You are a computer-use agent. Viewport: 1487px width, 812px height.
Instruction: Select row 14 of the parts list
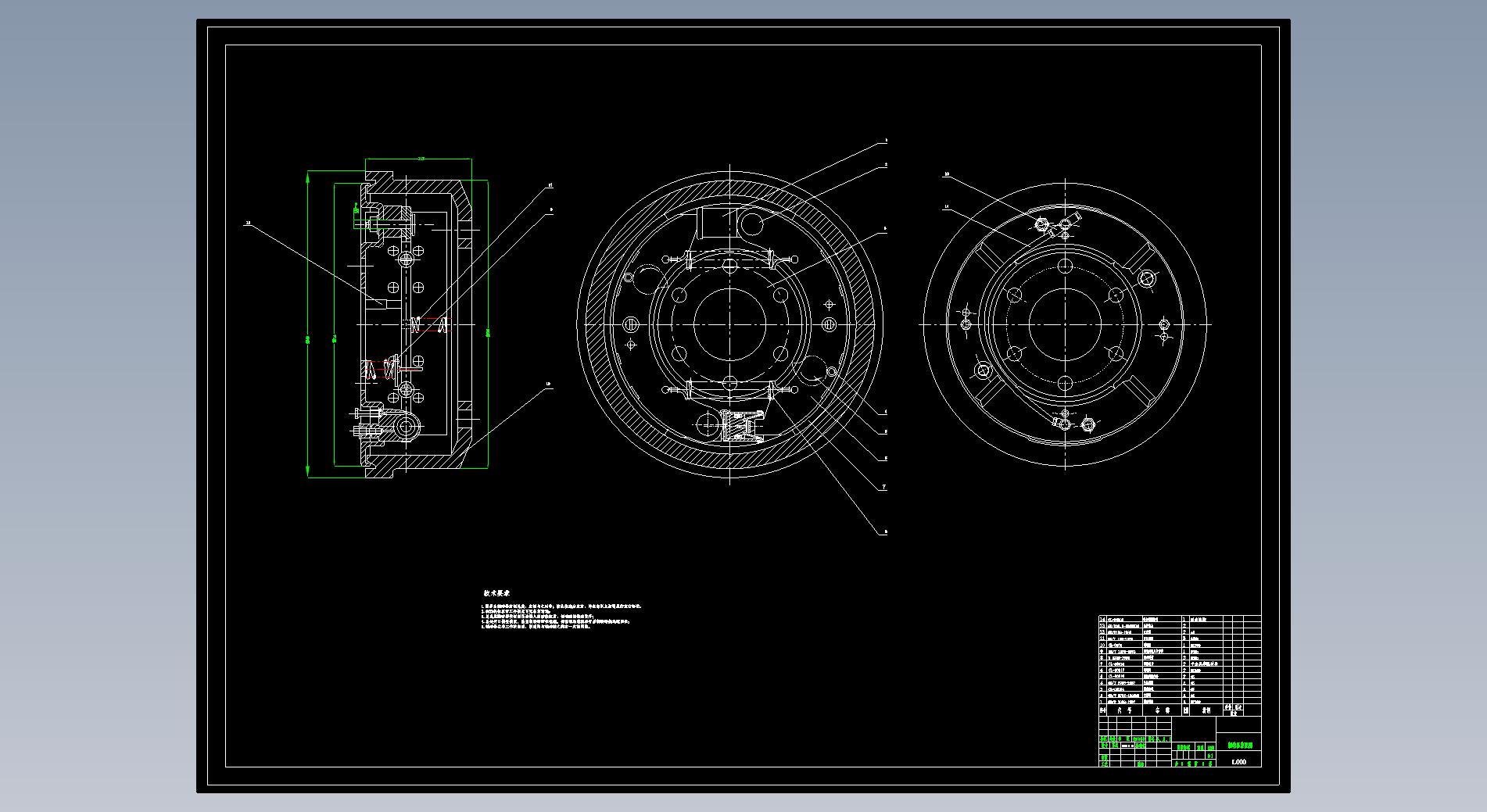coord(1141,619)
